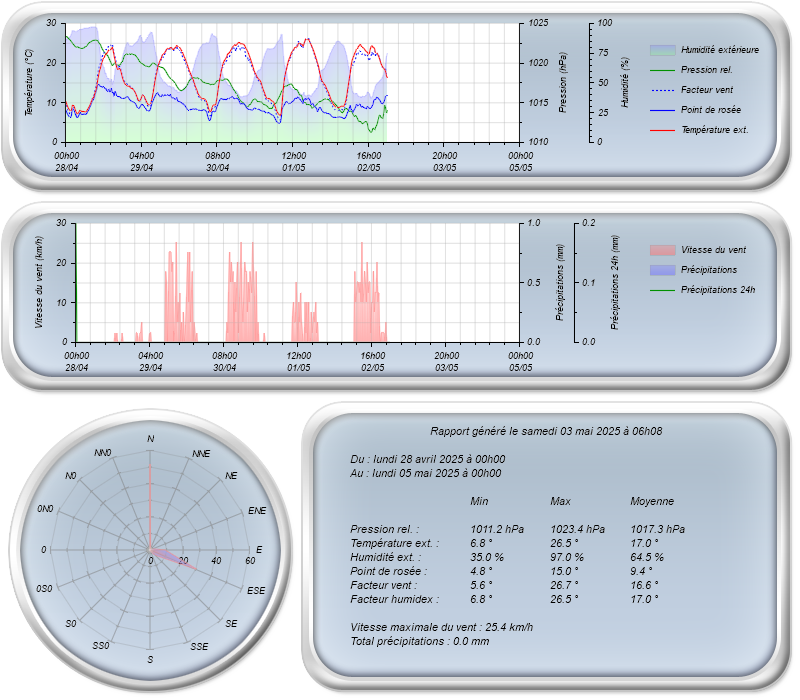This screenshot has width=800, height=700.
Task: Click the 'Du : lundi 28 avril 2025' line
Action: pyautogui.click(x=428, y=459)
